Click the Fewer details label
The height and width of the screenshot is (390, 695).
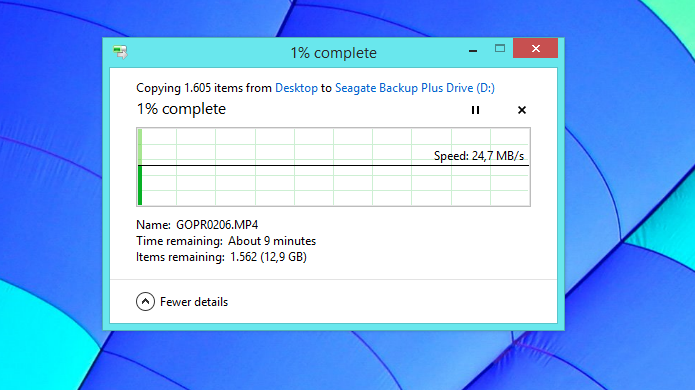[194, 302]
